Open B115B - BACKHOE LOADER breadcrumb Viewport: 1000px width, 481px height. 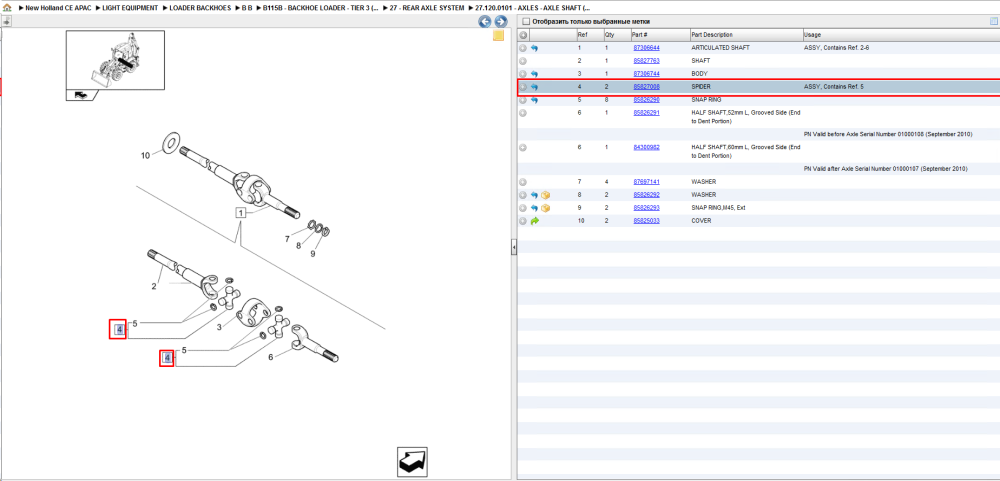click(x=321, y=8)
